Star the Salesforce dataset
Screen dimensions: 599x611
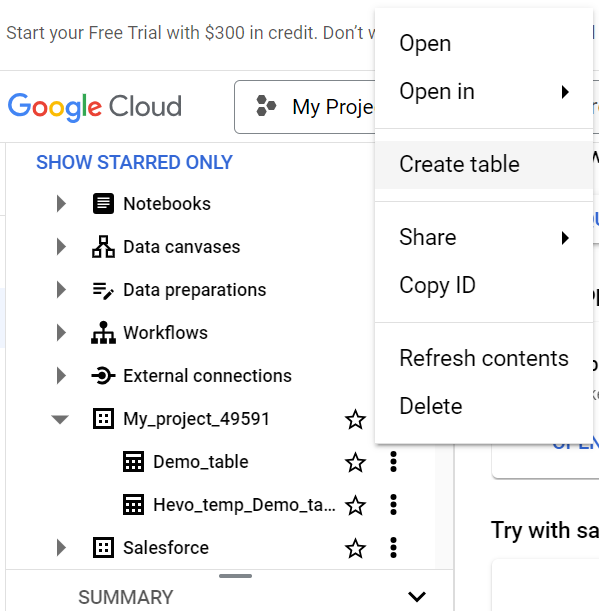pyautogui.click(x=355, y=548)
